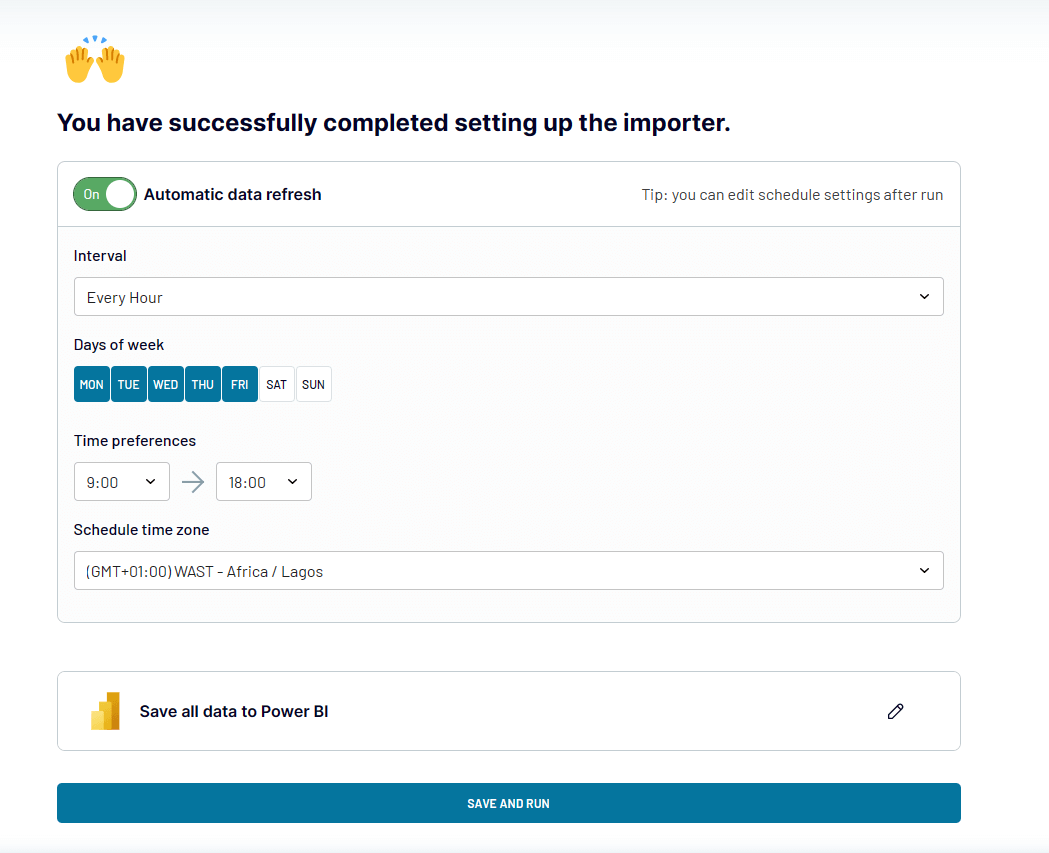The image size is (1049, 853).
Task: Open the start time dropdown showing 9:00
Action: tap(121, 481)
